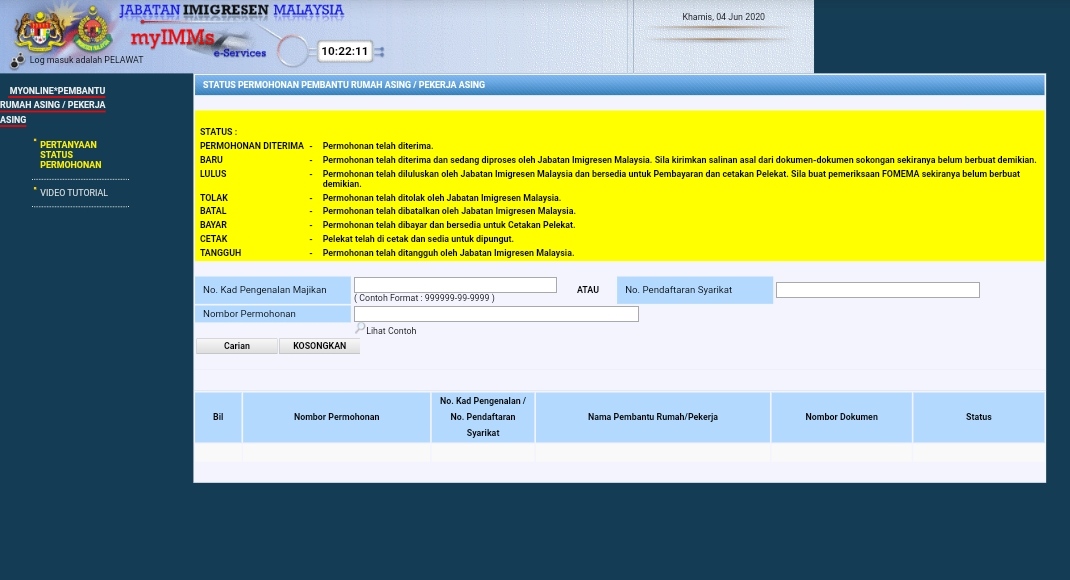The width and height of the screenshot is (1070, 580).
Task: Click the Bil column header
Action: [218, 417]
